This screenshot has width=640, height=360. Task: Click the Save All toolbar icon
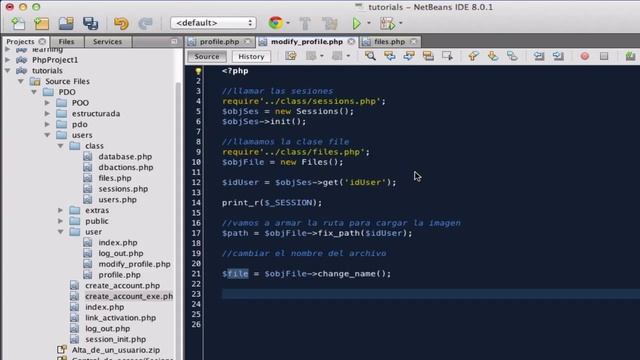pyautogui.click(x=90, y=23)
